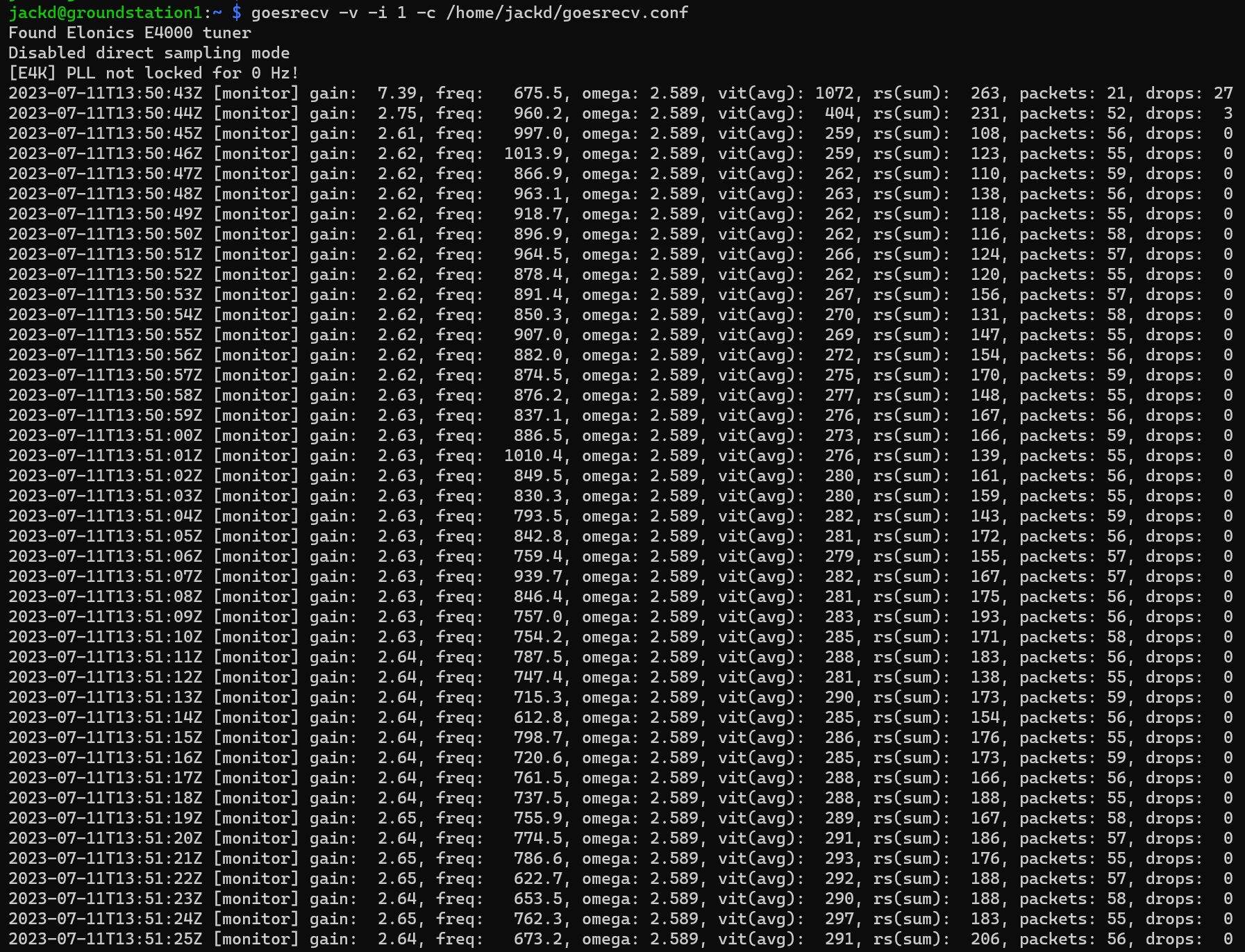1245x952 pixels.
Task: Click freq value 786.6
Action: coord(538,858)
